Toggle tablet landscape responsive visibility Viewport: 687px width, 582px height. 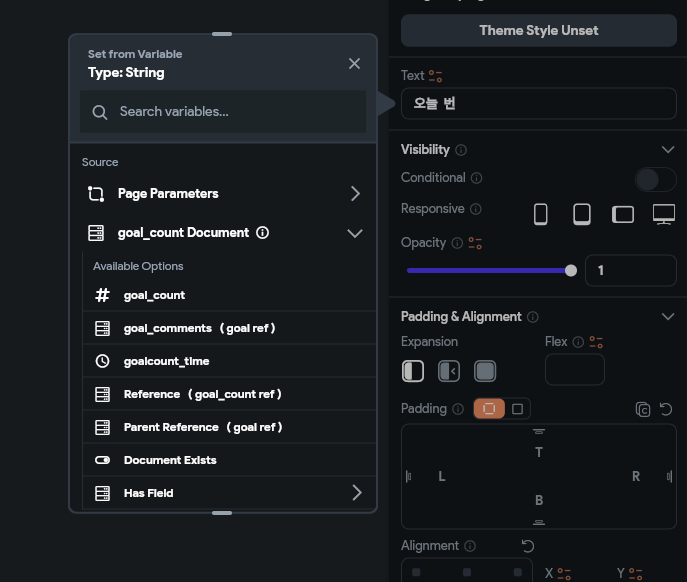[x=623, y=214]
